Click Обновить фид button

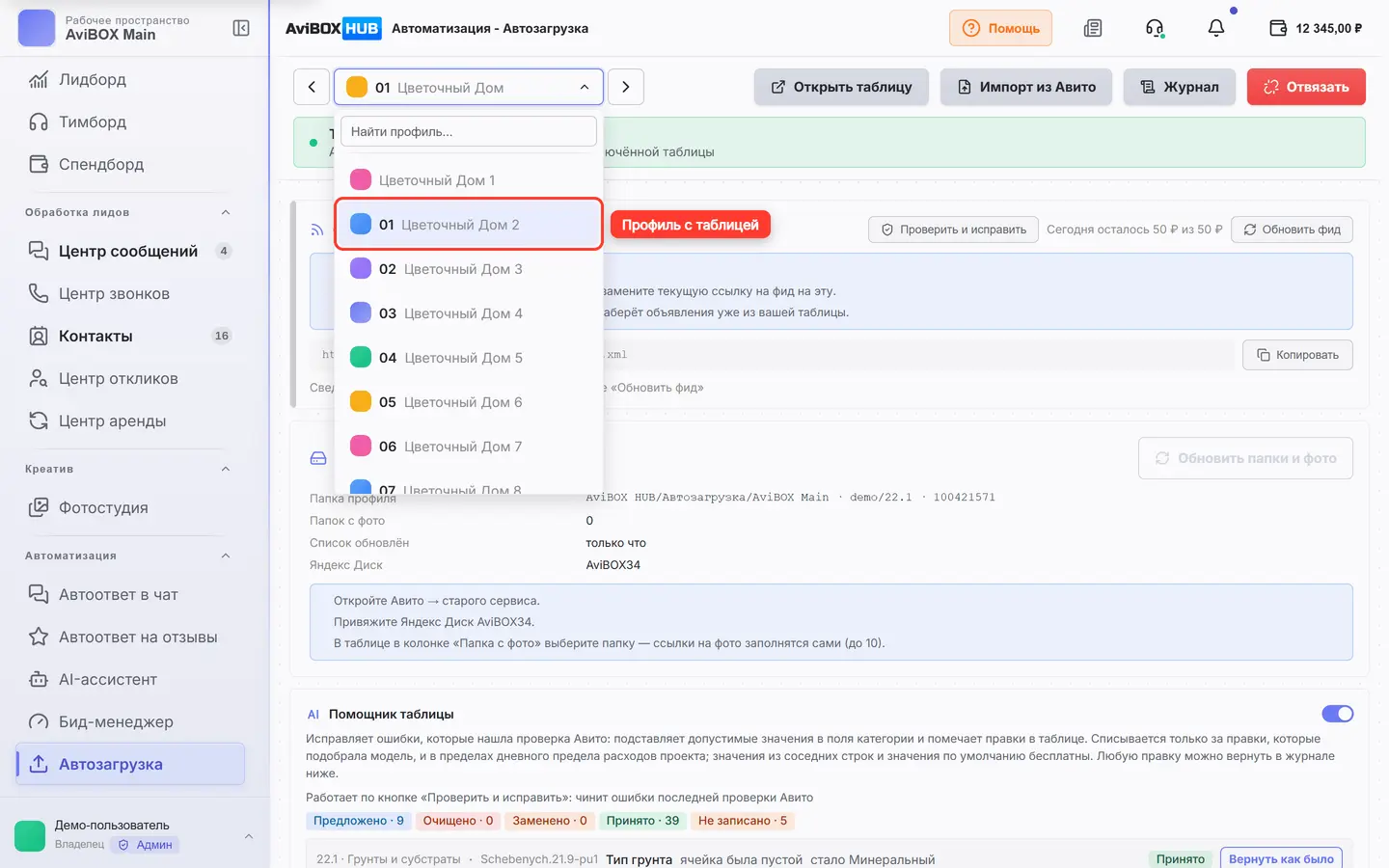click(1292, 230)
